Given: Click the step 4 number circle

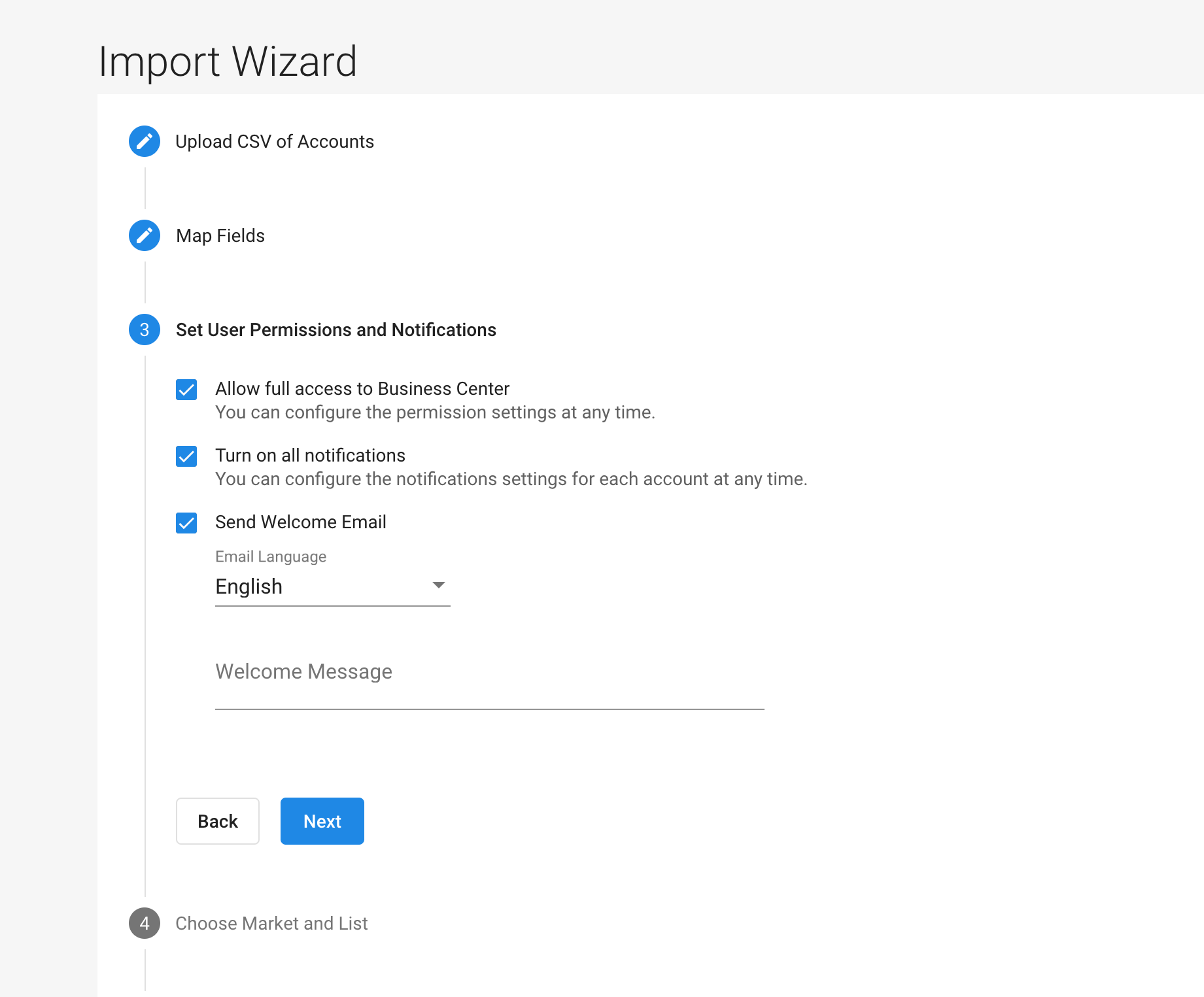Looking at the screenshot, I should pyautogui.click(x=145, y=923).
